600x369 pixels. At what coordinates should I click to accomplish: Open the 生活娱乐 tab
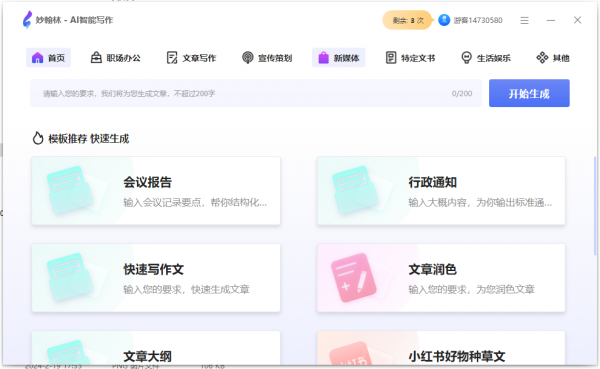pyautogui.click(x=486, y=58)
